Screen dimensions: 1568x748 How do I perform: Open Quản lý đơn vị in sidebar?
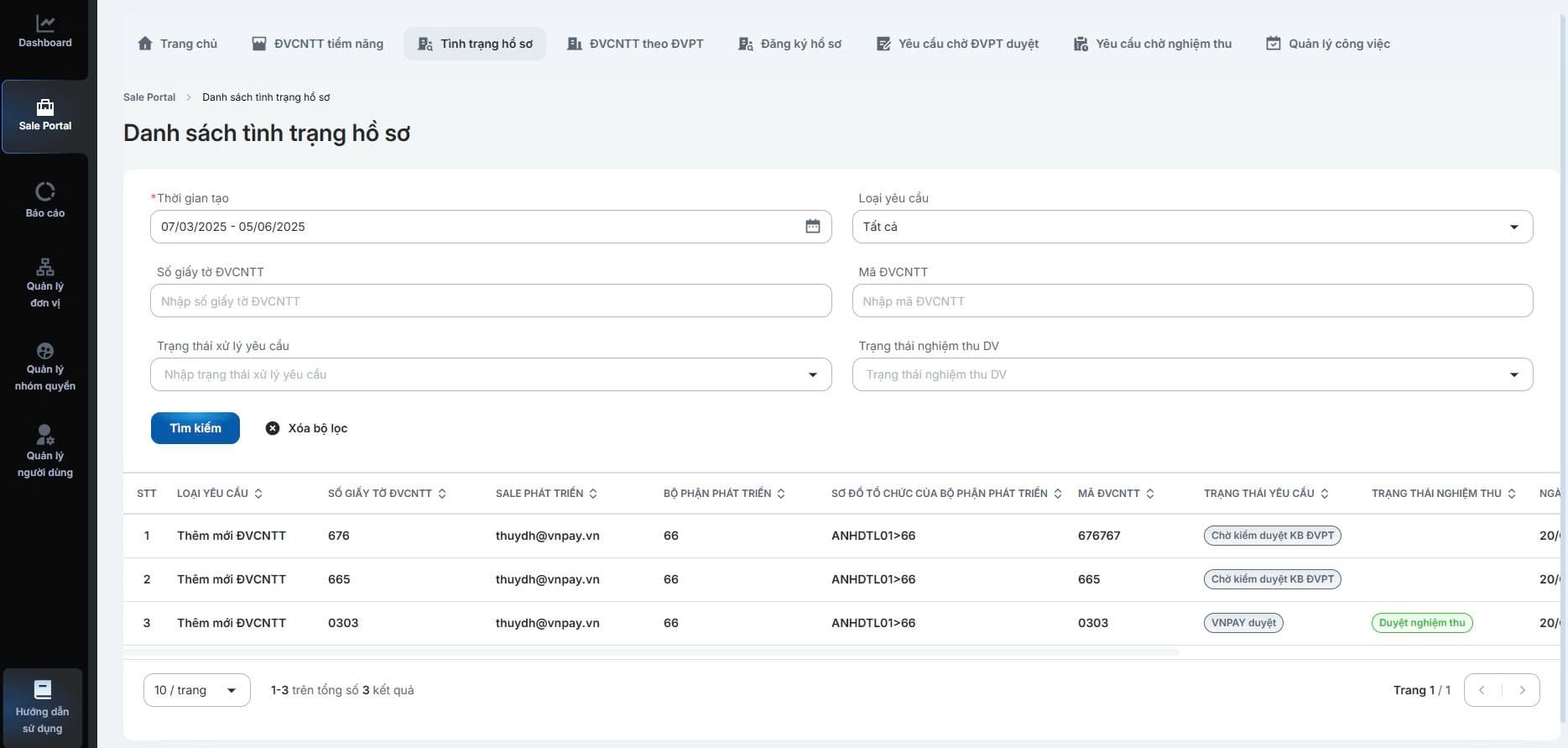(x=45, y=283)
